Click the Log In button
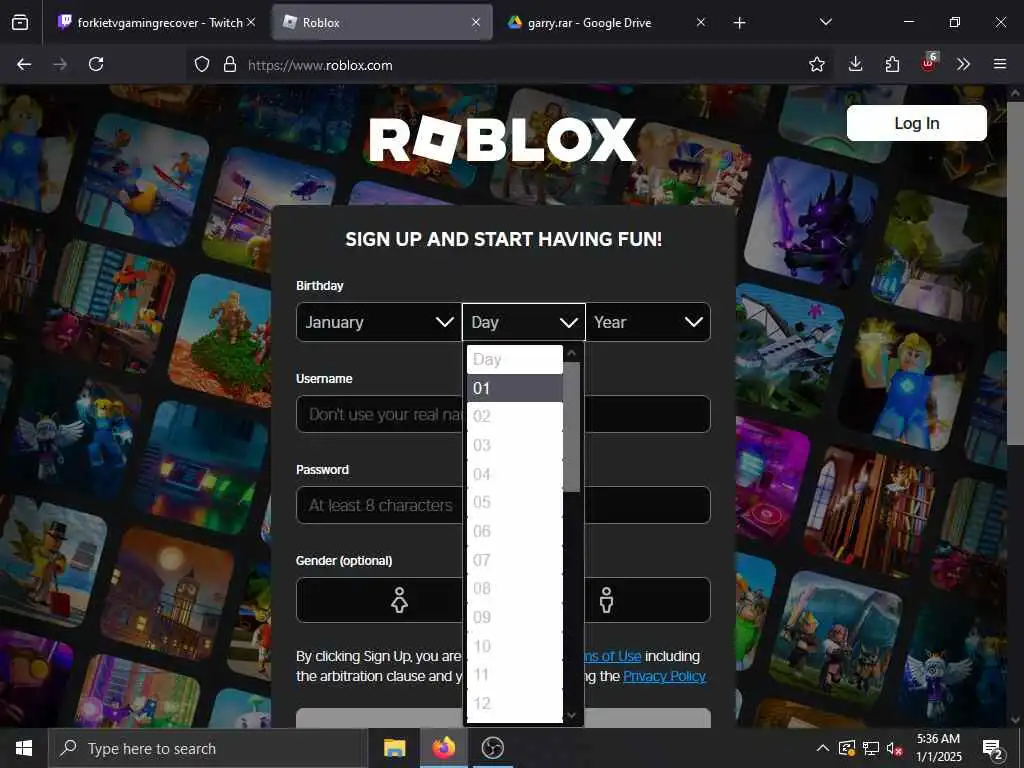 [916, 123]
